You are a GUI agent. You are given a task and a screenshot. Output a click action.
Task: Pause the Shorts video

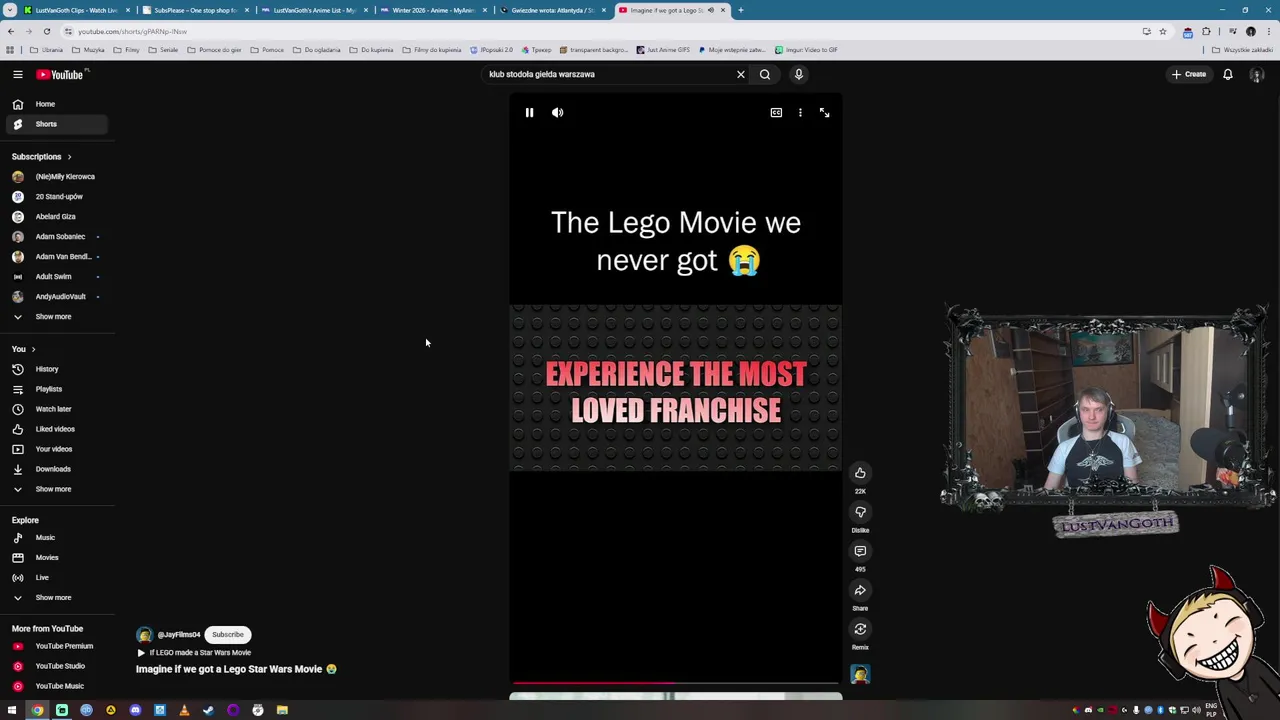click(x=529, y=113)
